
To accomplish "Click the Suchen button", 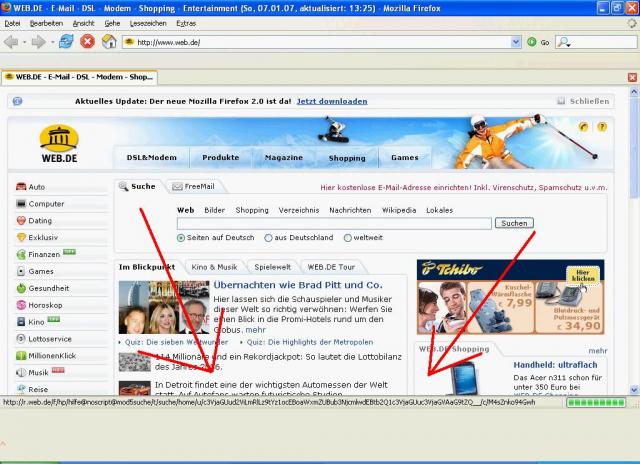I will [x=514, y=223].
